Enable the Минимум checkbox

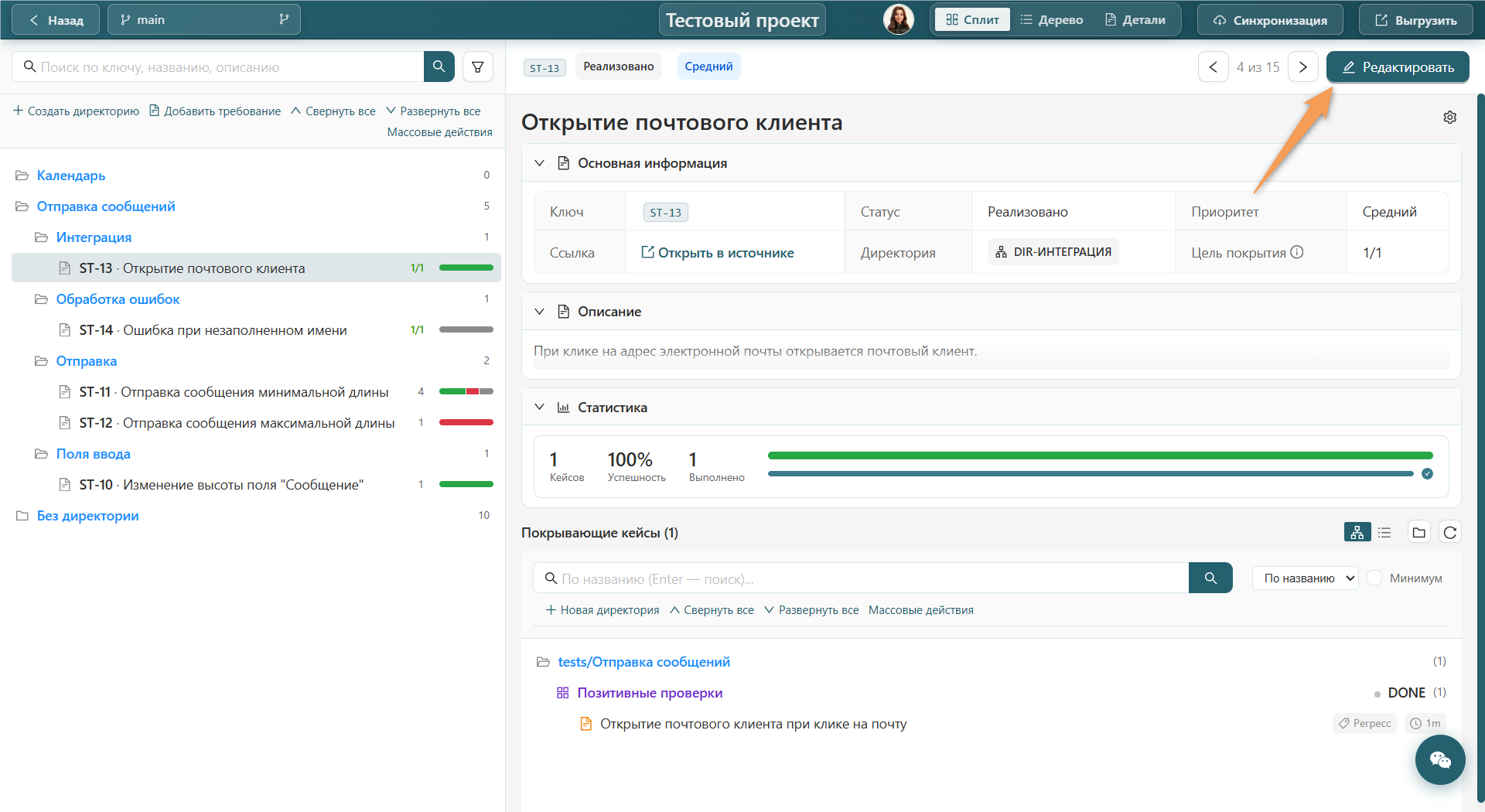(x=1374, y=578)
